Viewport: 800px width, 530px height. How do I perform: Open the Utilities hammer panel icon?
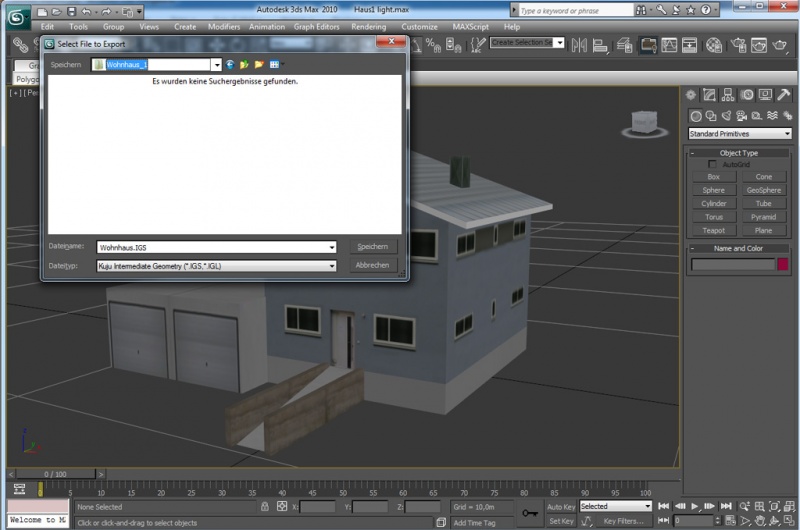(x=783, y=95)
